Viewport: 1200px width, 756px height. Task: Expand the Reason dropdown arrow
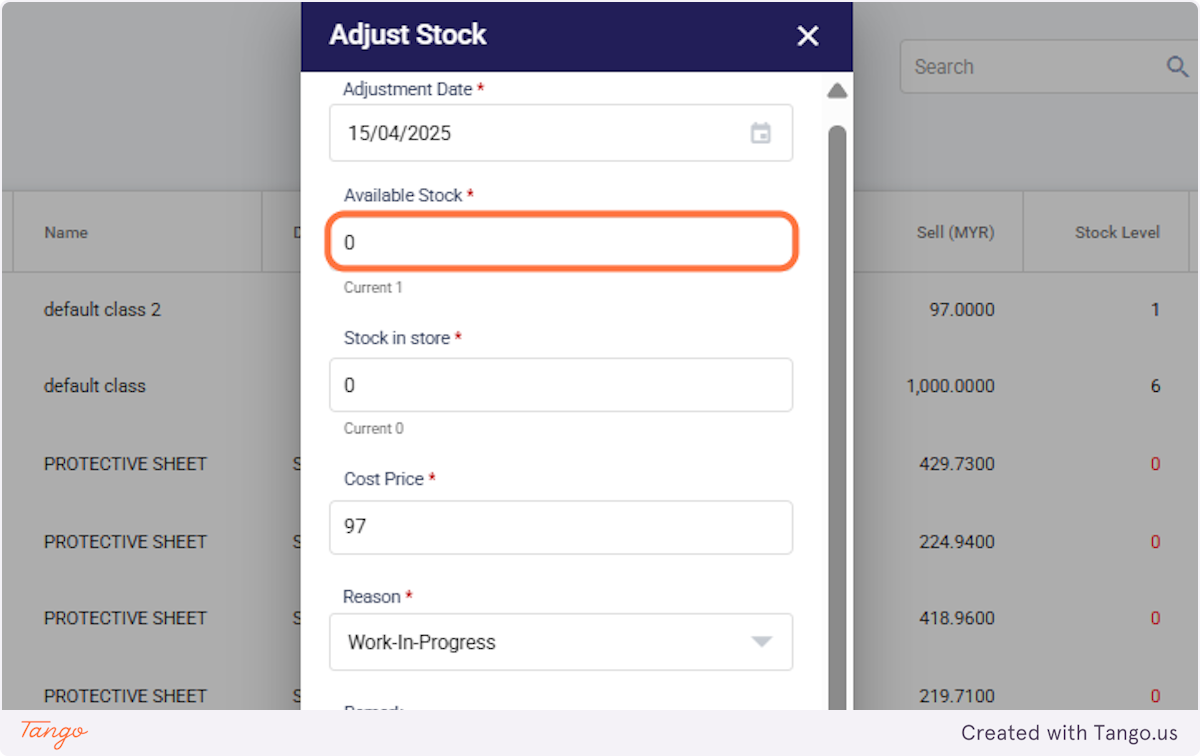762,642
